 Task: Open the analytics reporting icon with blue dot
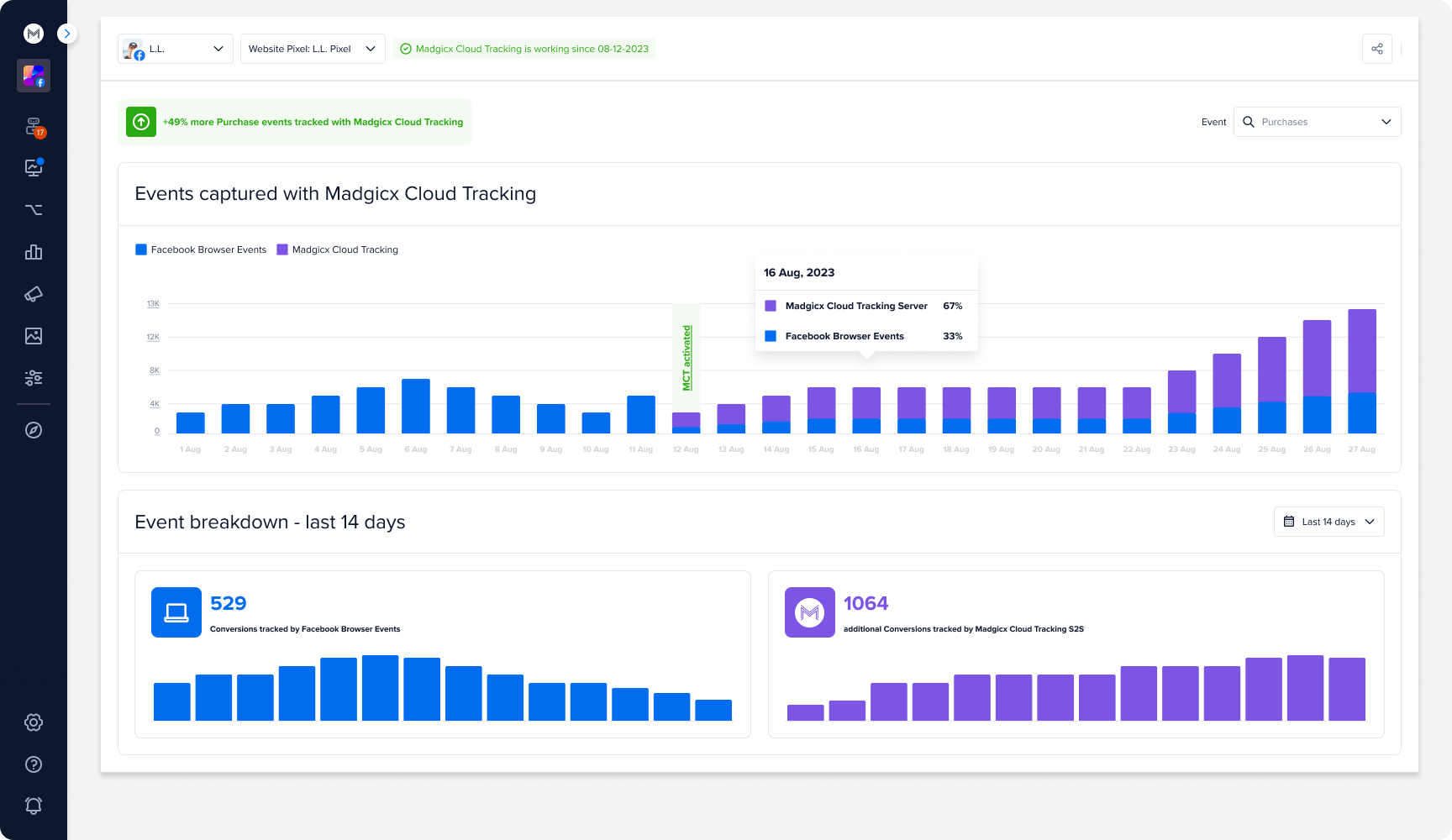pyautogui.click(x=34, y=167)
